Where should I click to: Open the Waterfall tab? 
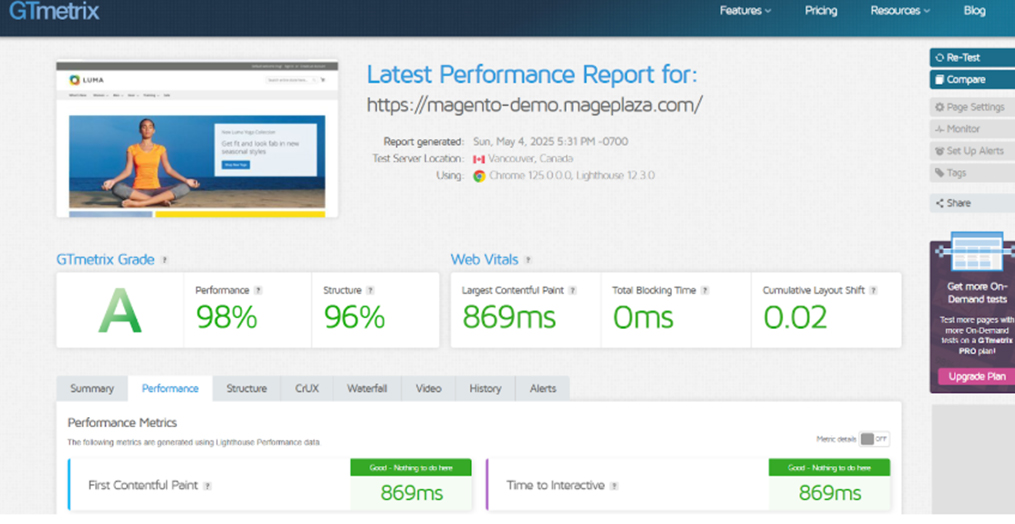click(367, 389)
